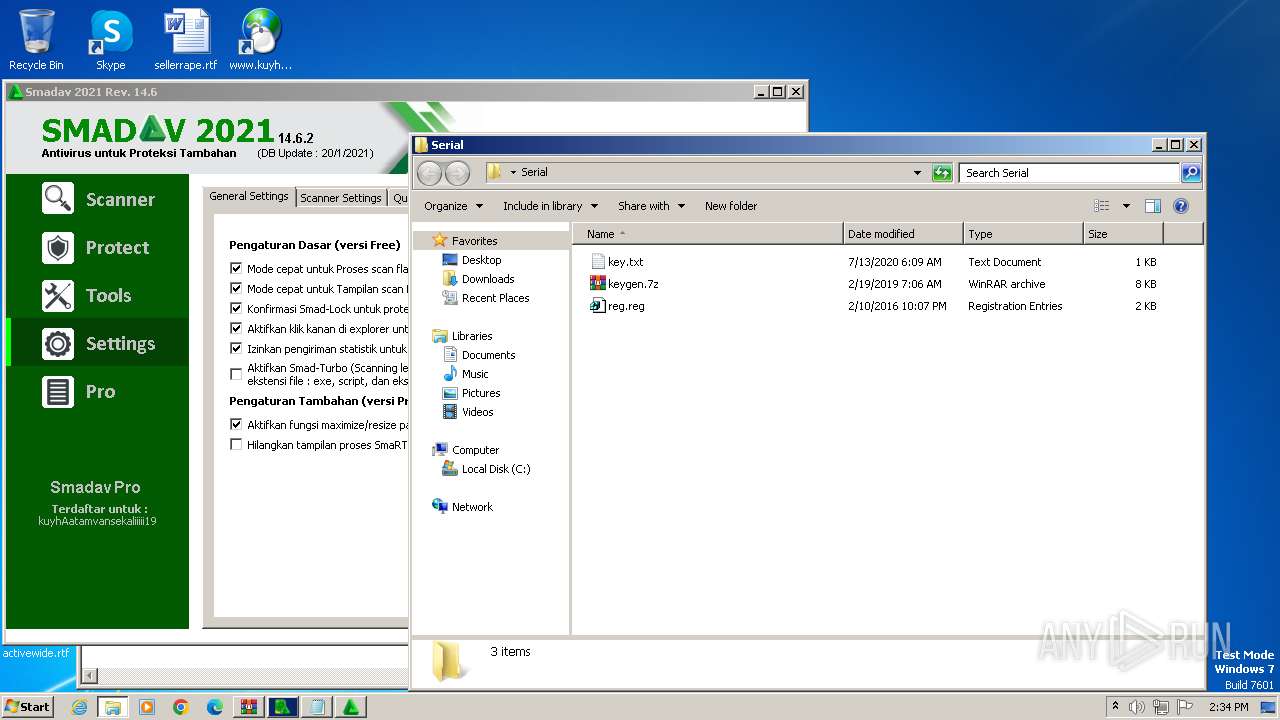Click the New folder button

pos(731,206)
